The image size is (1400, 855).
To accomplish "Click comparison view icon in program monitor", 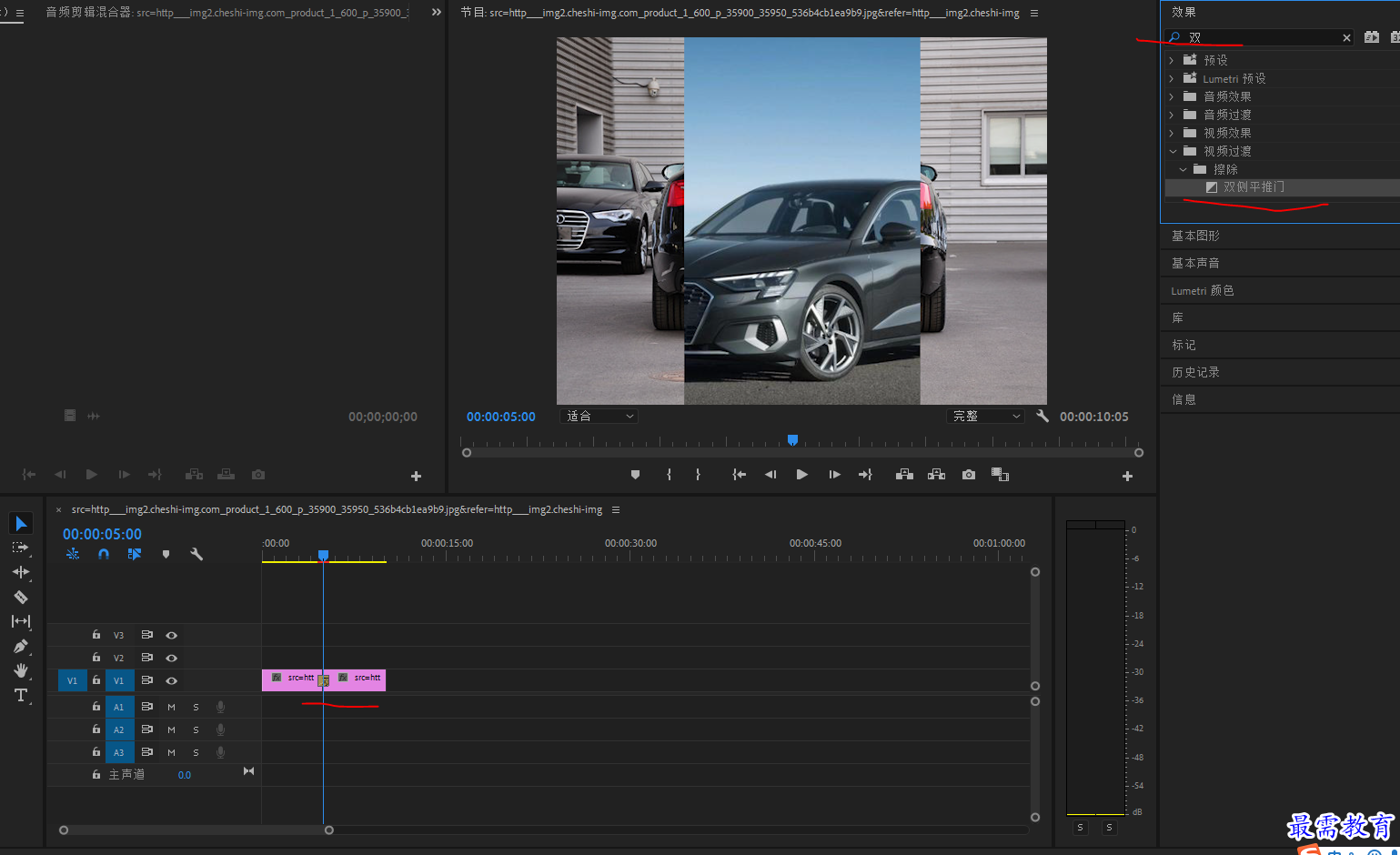I will 1000,475.
